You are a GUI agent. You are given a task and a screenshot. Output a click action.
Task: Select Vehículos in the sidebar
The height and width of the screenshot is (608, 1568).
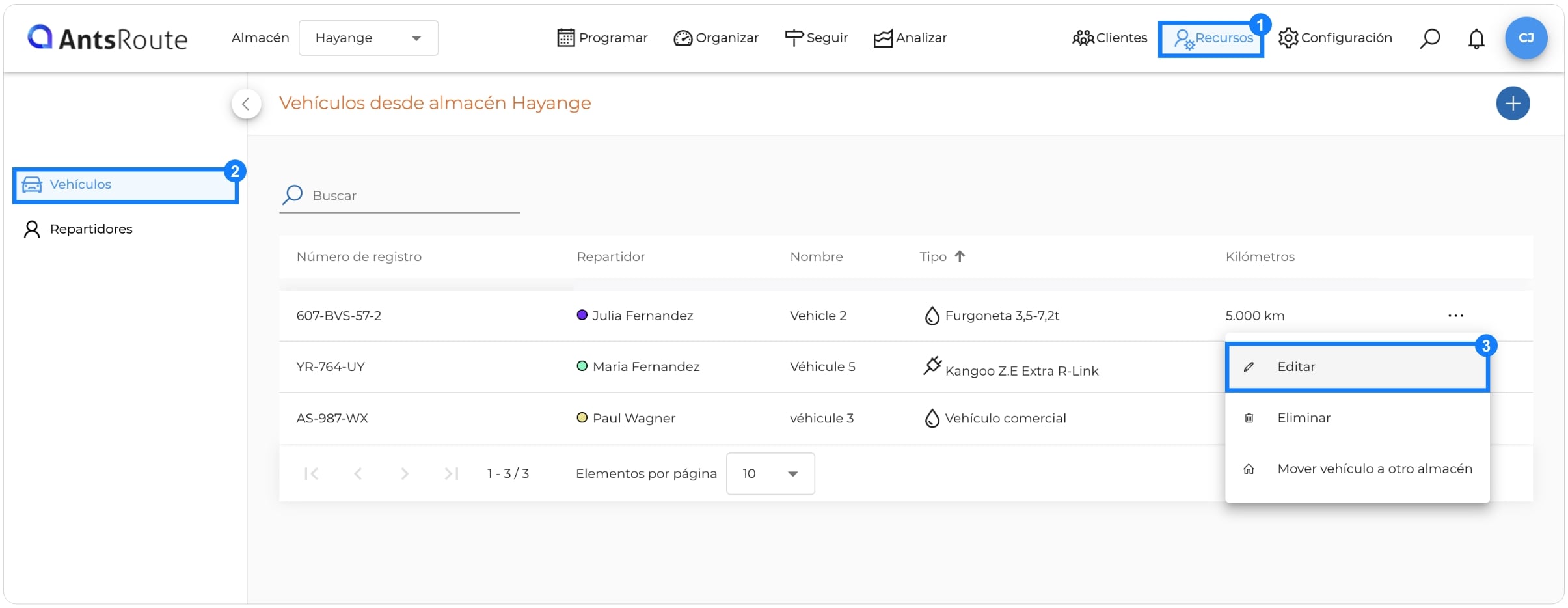tap(126, 186)
